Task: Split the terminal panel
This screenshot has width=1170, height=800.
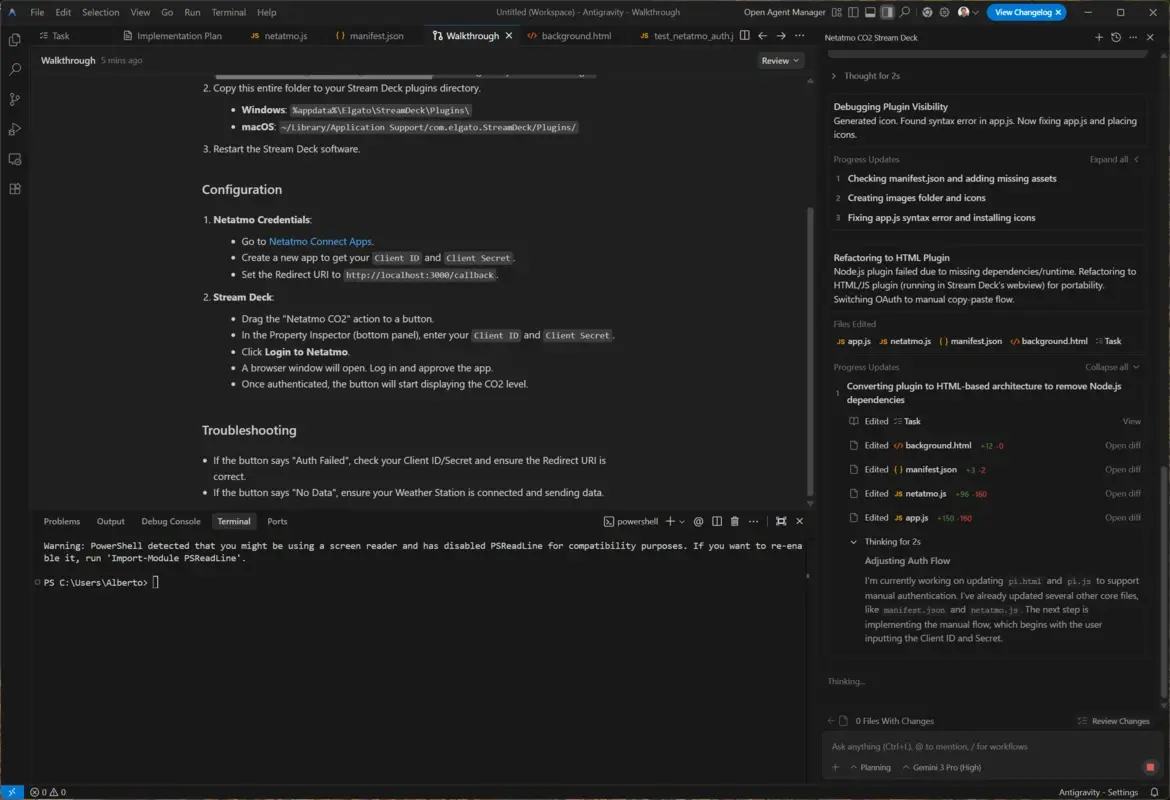Action: coord(717,521)
